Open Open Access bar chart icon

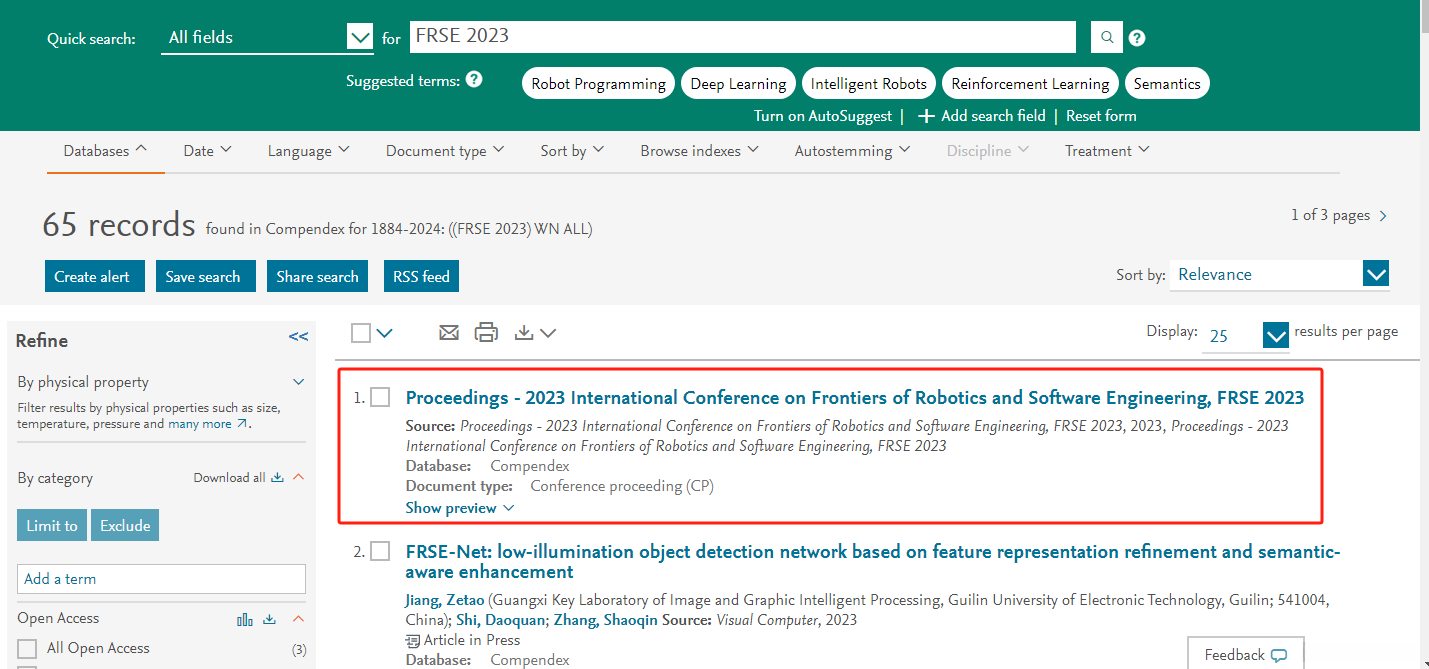245,619
